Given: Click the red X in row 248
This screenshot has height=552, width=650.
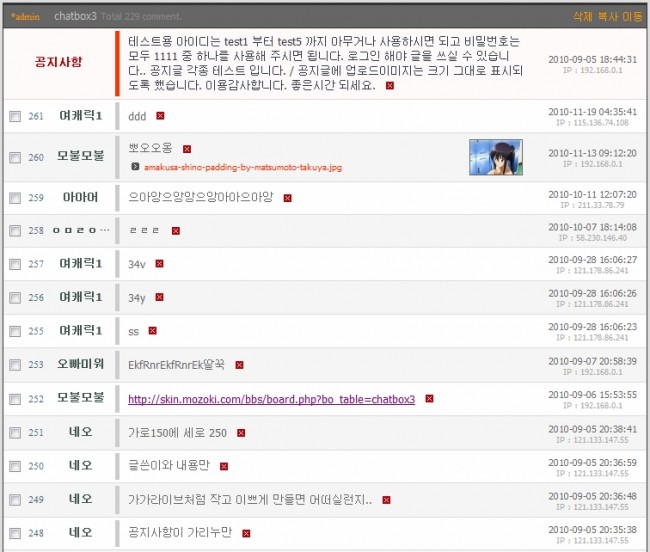Looking at the screenshot, I should (246, 533).
